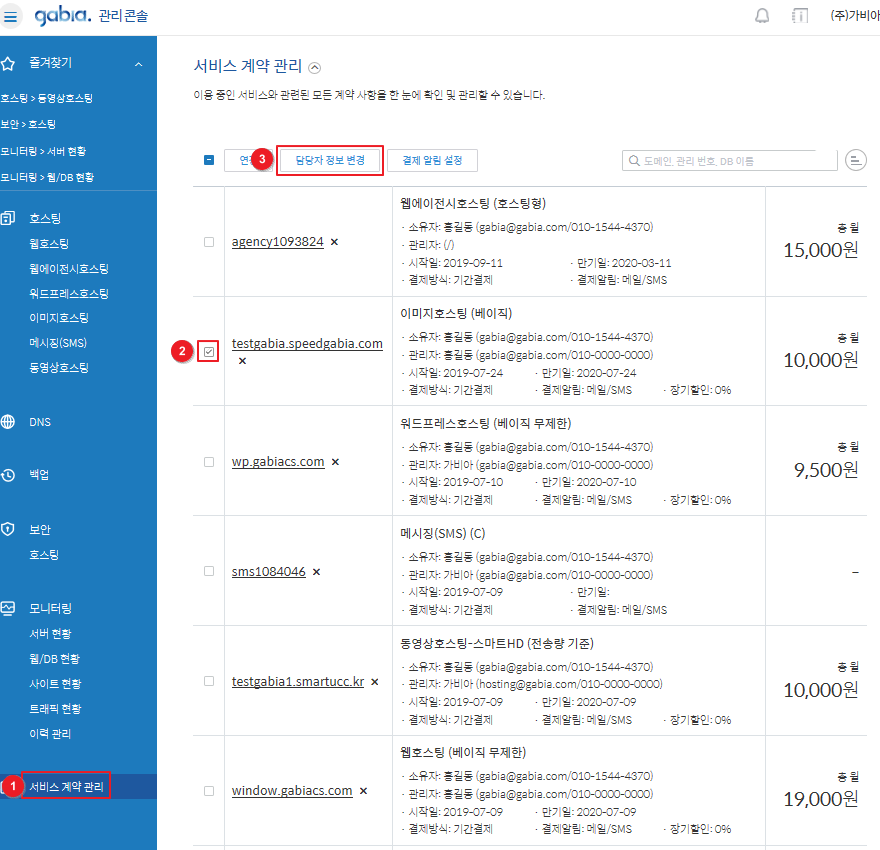Focus the domain search input field

click(730, 161)
